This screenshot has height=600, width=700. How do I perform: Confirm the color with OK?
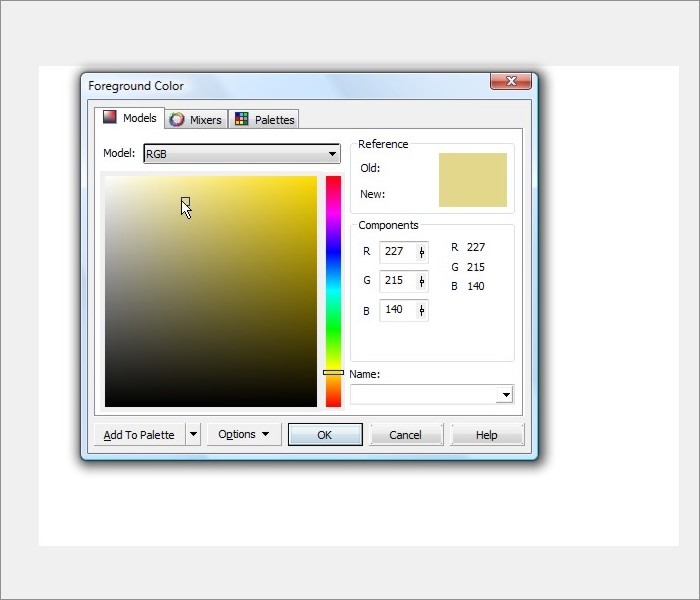click(x=325, y=435)
